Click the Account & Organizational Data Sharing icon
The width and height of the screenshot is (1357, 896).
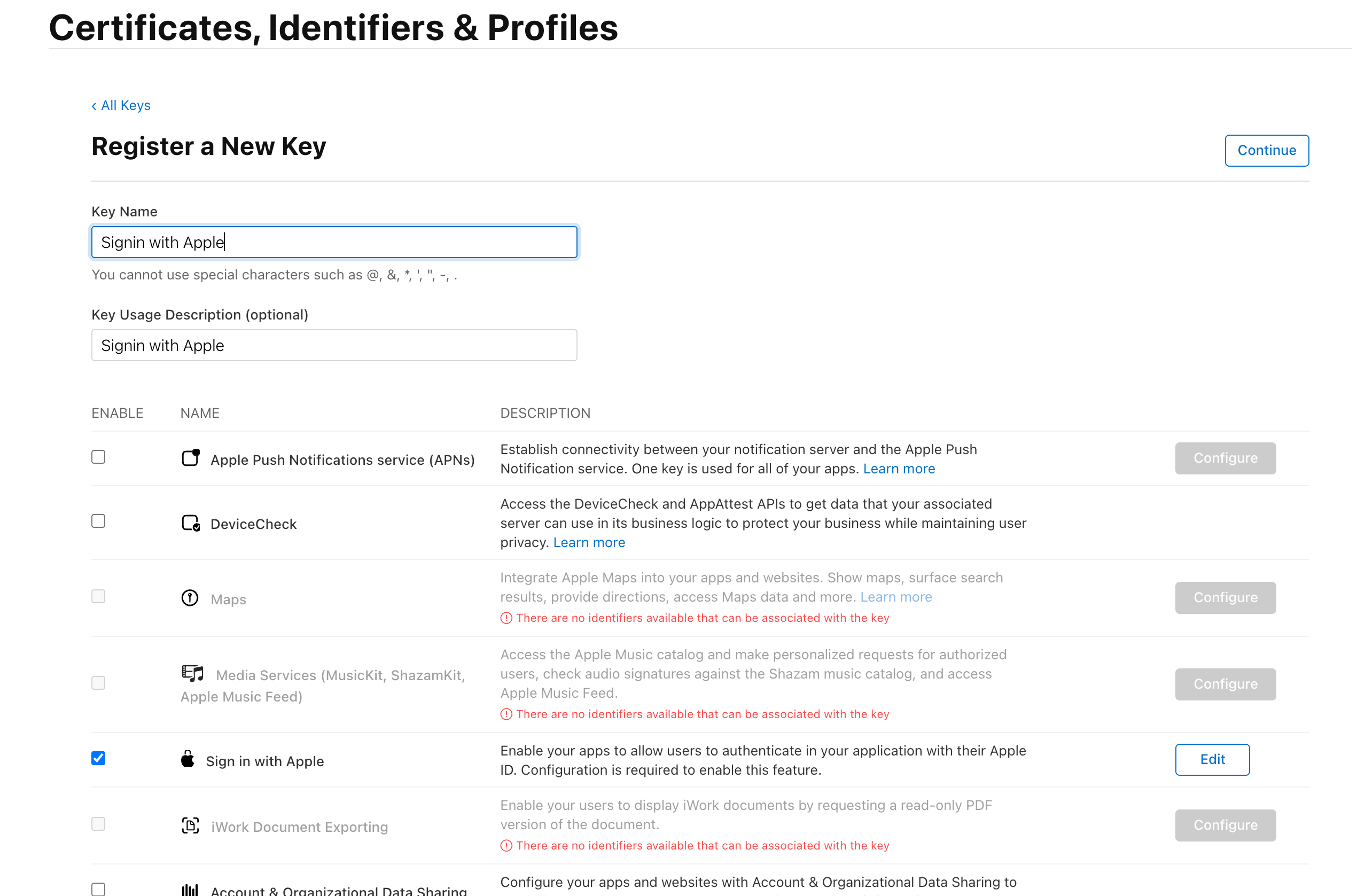pos(190,889)
